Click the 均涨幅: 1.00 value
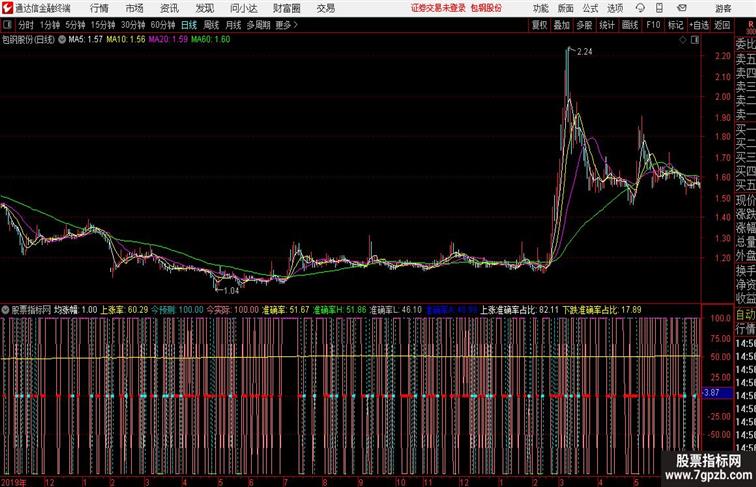 point(76,310)
